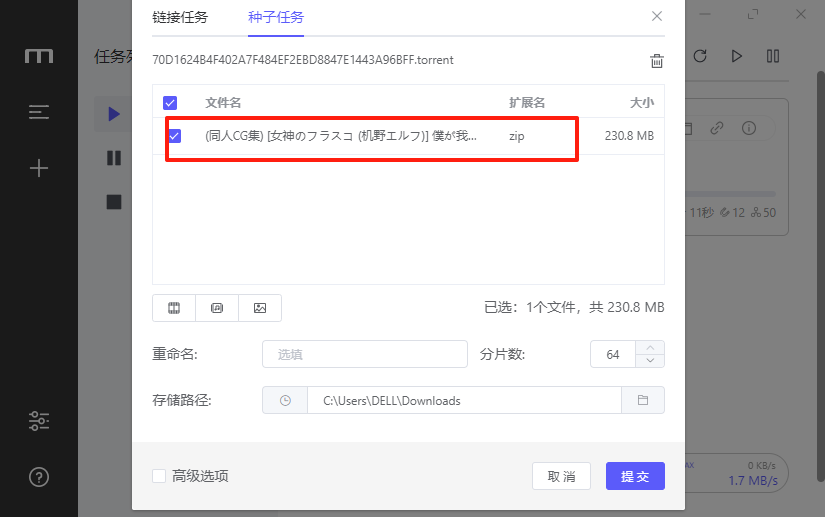Decrease the 分片数 value with down arrow
The height and width of the screenshot is (517, 825).
[651, 361]
